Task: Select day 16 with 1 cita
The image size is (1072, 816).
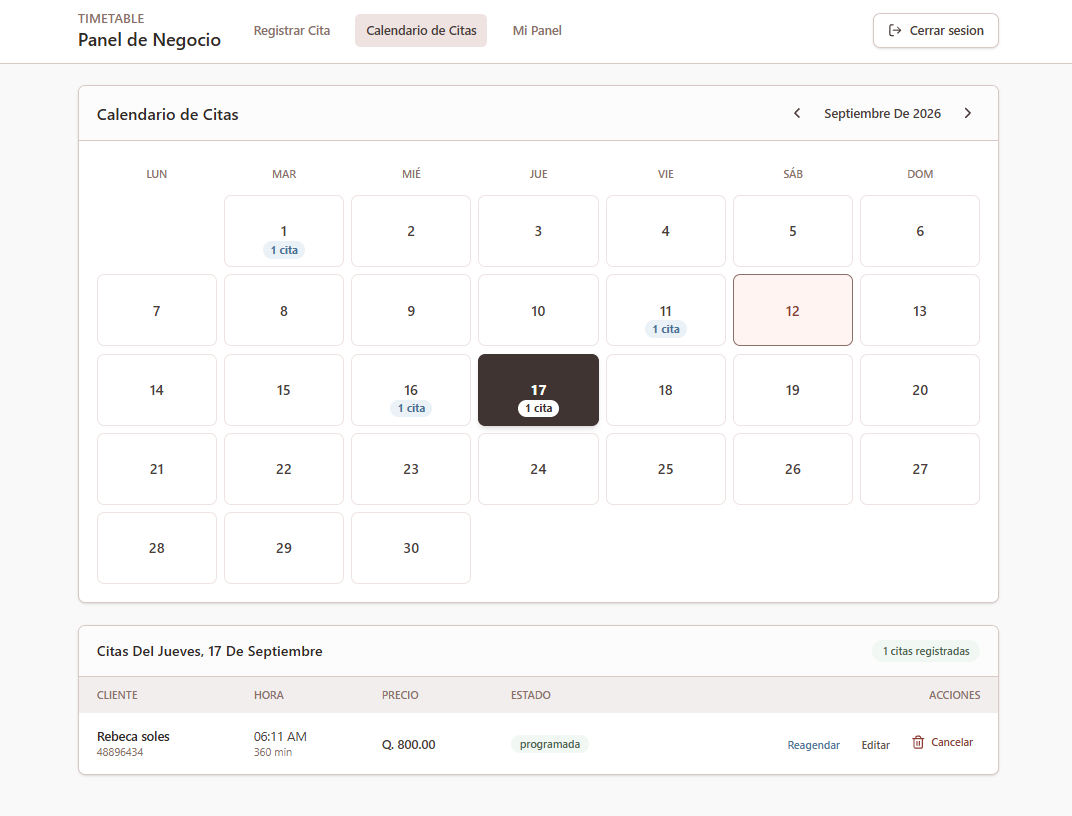Action: (411, 390)
